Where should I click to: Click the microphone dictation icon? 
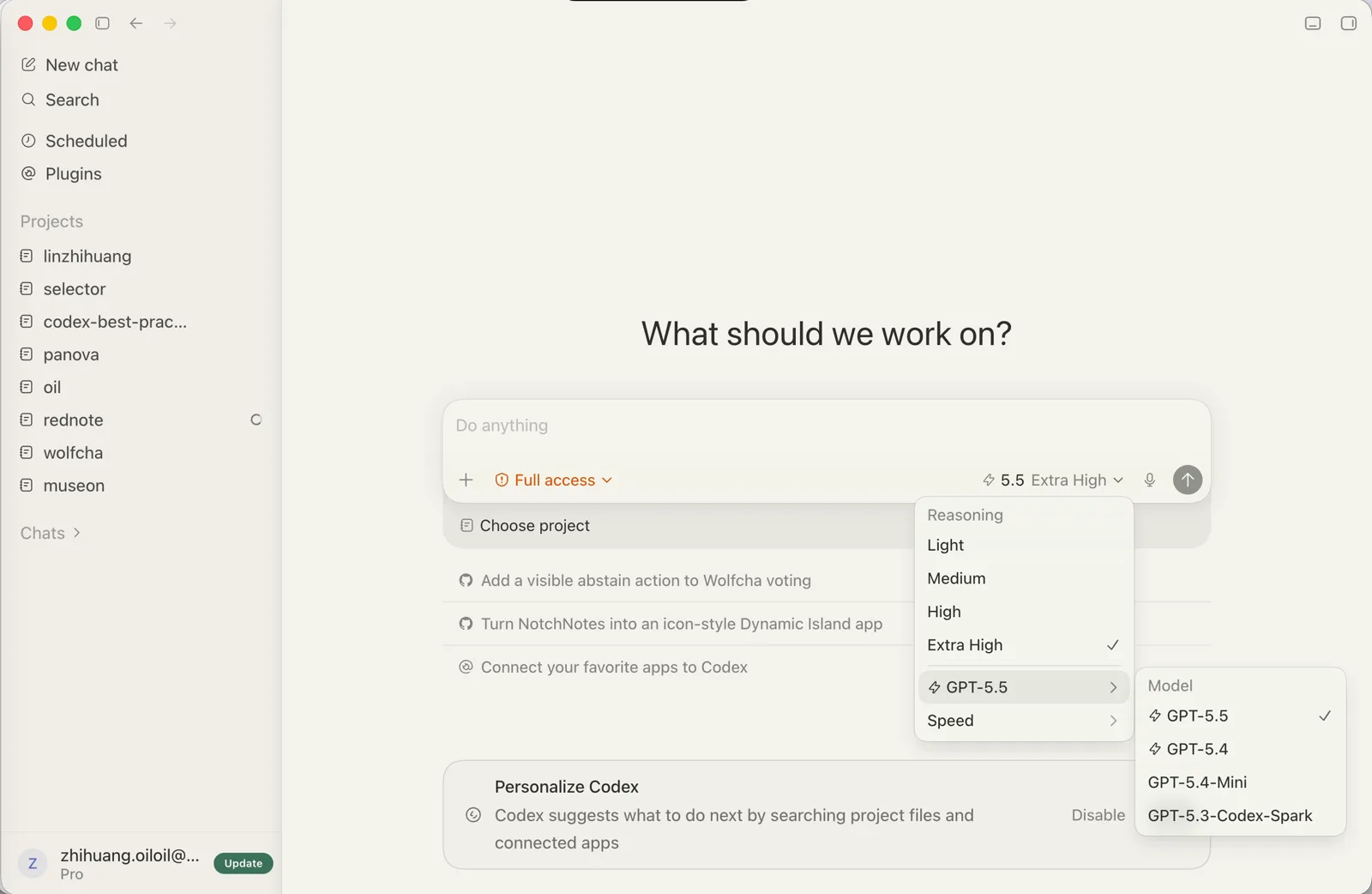[1150, 480]
